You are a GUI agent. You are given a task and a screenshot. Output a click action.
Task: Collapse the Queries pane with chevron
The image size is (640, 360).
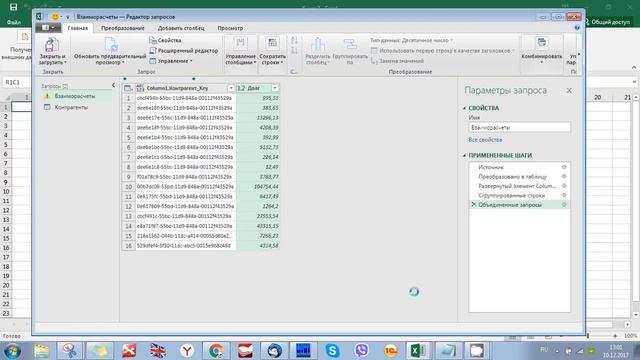[x=113, y=85]
